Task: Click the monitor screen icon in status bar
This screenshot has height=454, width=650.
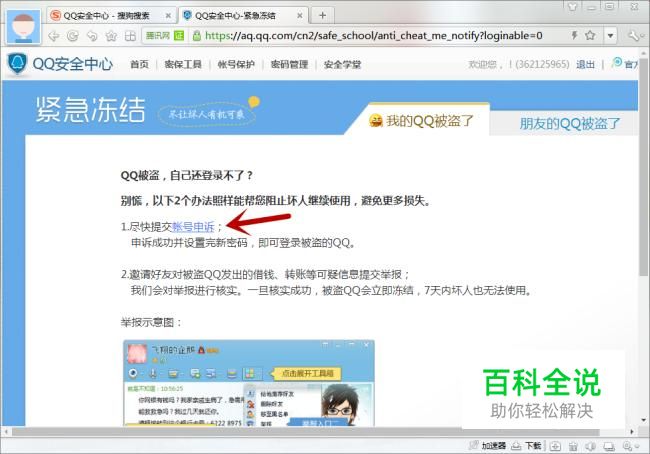Action: tap(609, 446)
